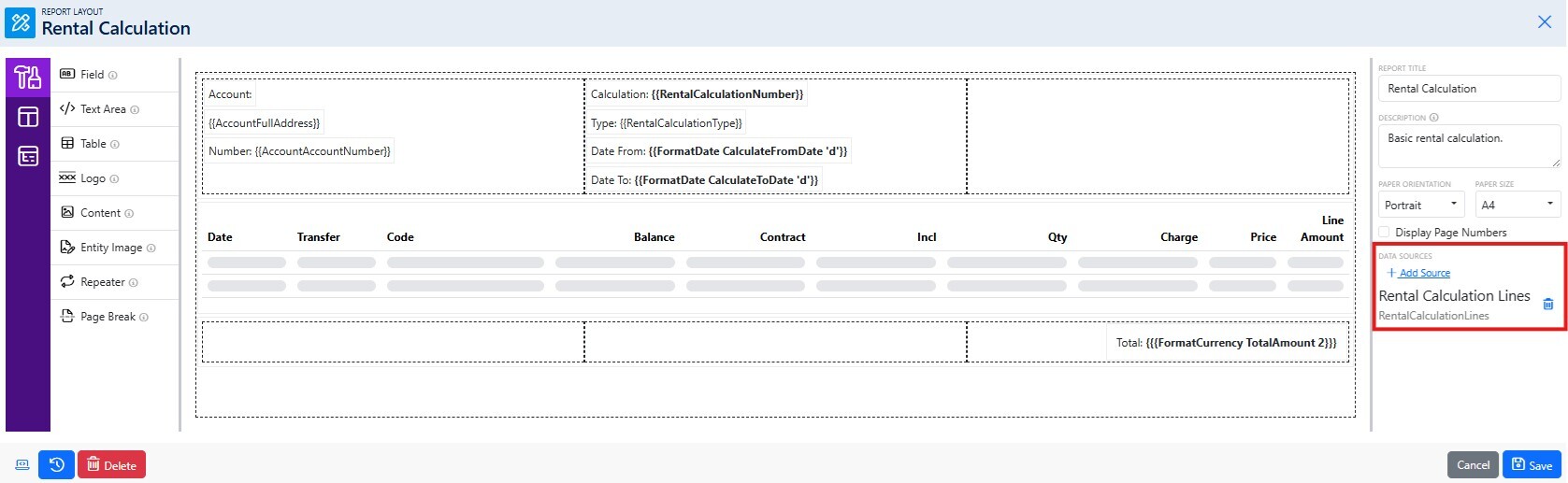Delete the Rental Calculation Lines data source

[1547, 304]
